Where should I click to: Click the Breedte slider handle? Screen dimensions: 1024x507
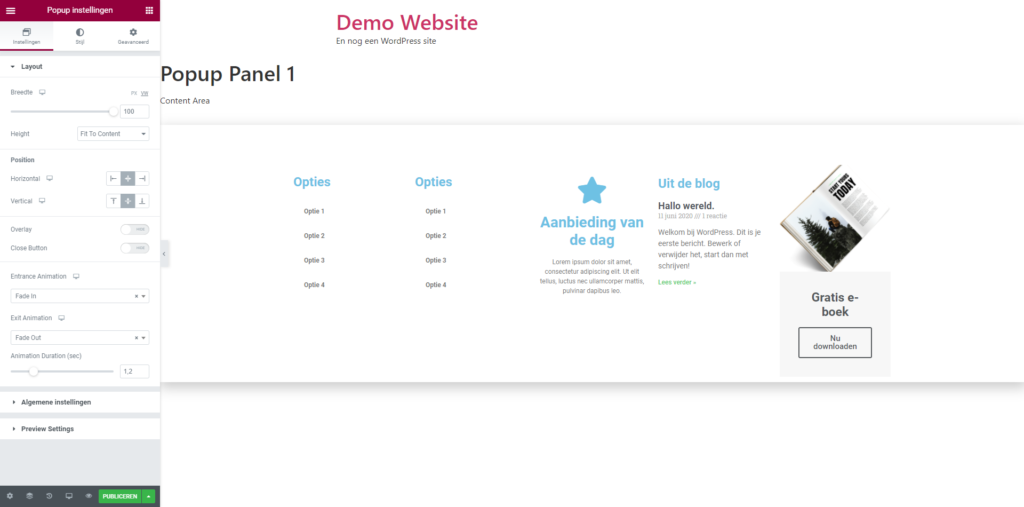pyautogui.click(x=114, y=112)
